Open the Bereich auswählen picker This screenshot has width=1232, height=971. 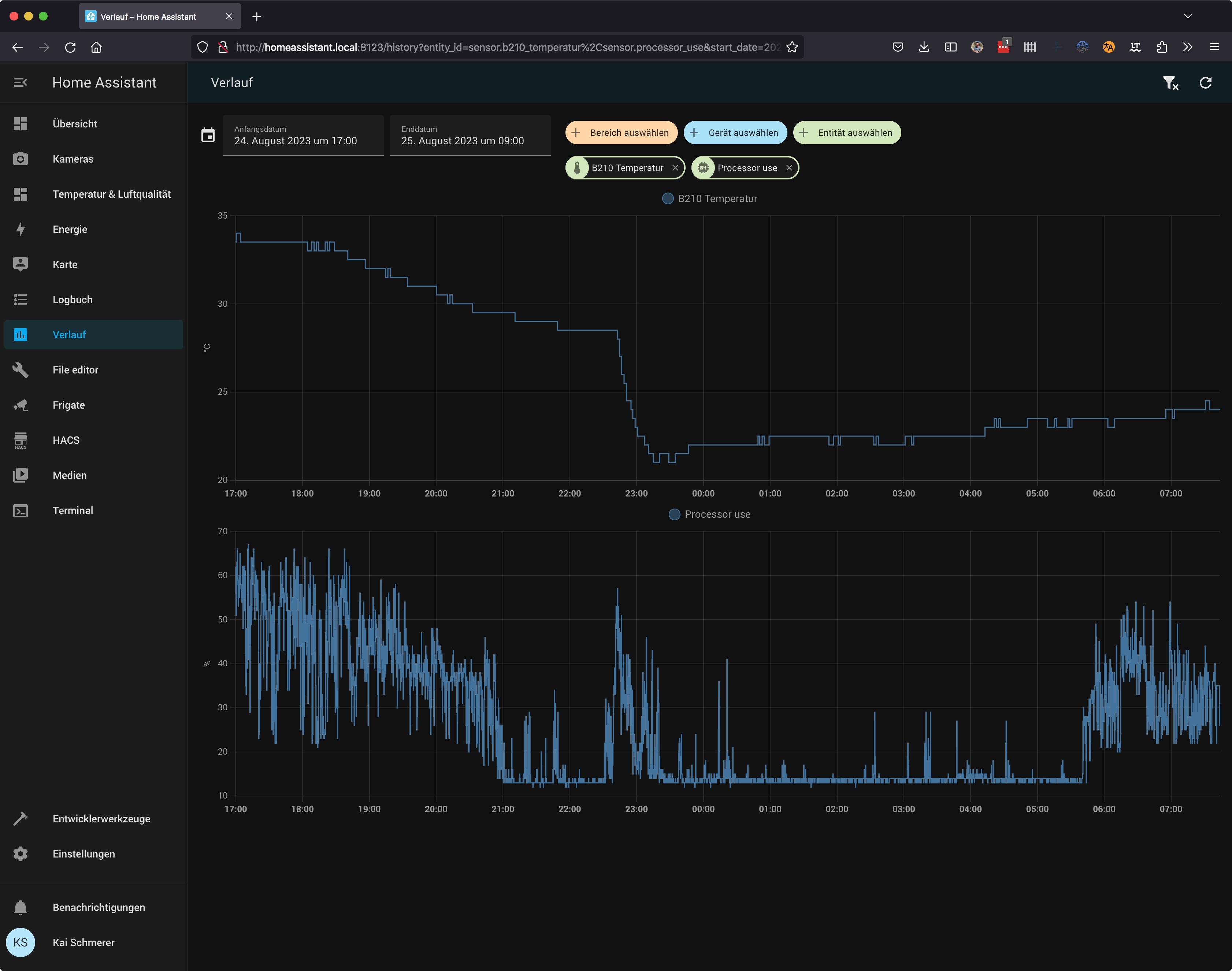621,133
